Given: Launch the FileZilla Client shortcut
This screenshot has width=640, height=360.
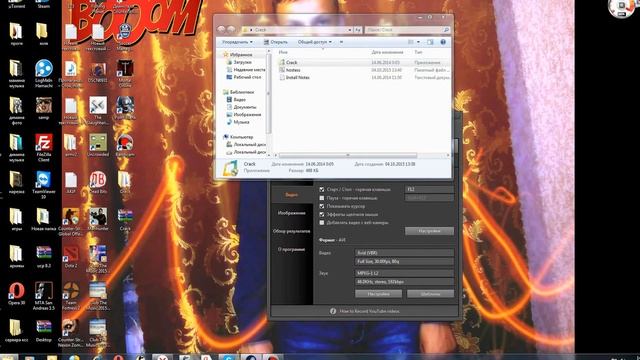Looking at the screenshot, I should [44, 148].
